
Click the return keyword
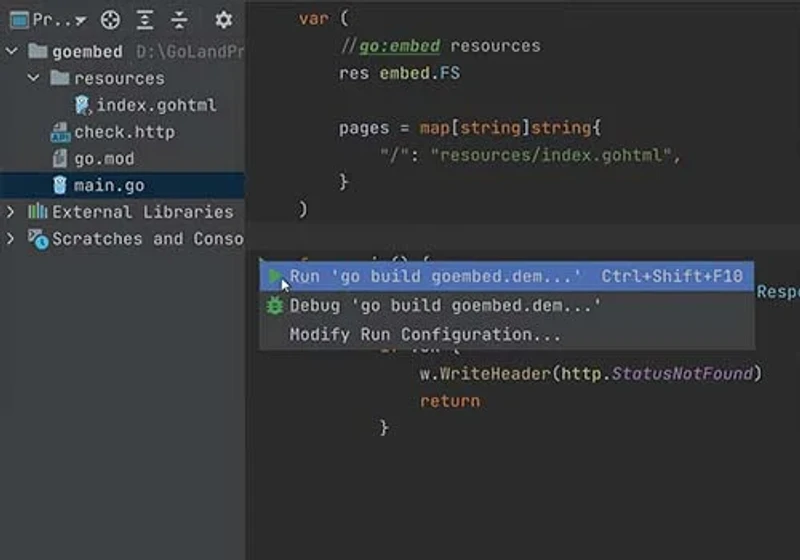pos(450,401)
